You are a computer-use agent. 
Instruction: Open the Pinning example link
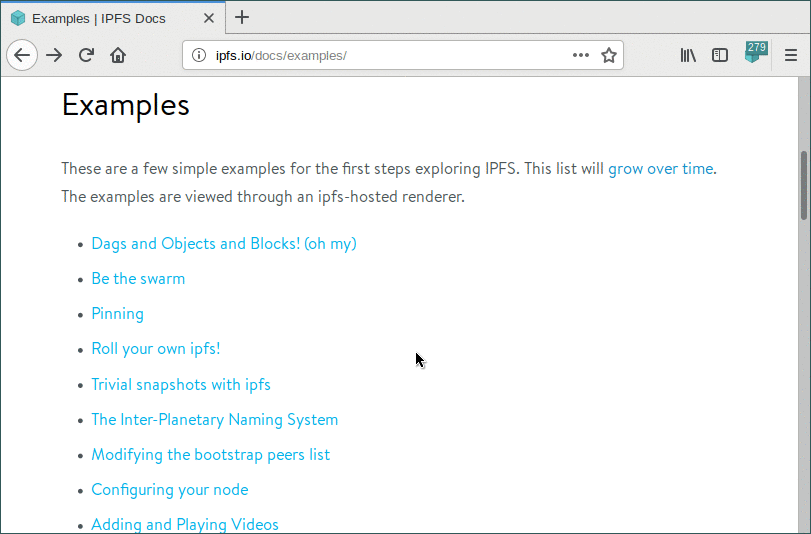coord(117,314)
